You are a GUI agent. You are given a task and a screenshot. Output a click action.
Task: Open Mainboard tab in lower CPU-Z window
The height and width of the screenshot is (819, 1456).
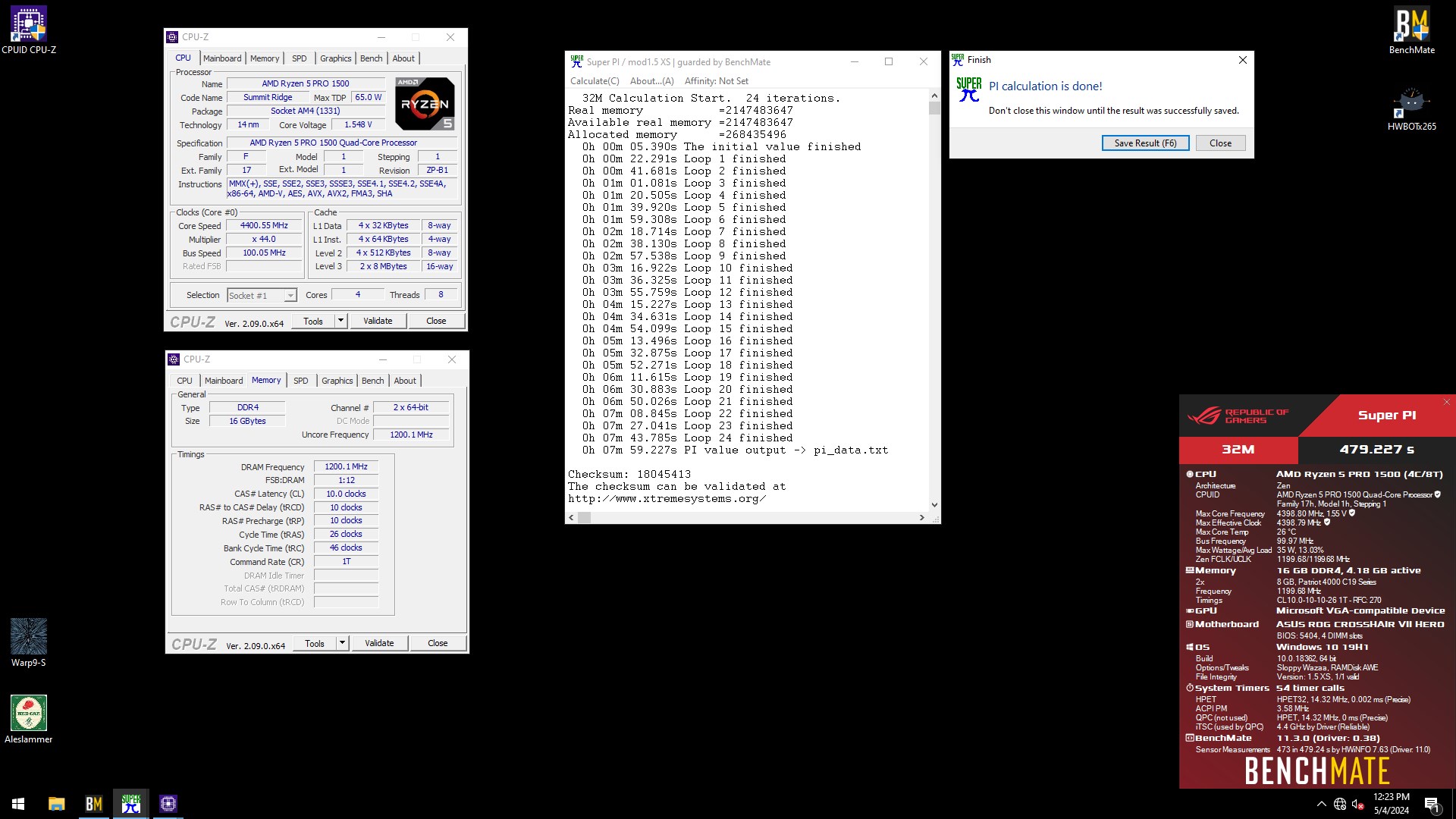click(224, 381)
